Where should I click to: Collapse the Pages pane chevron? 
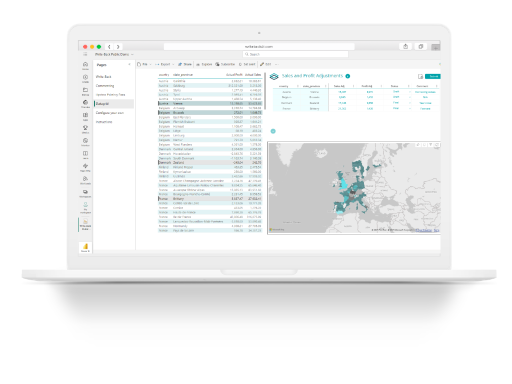coord(129,64)
